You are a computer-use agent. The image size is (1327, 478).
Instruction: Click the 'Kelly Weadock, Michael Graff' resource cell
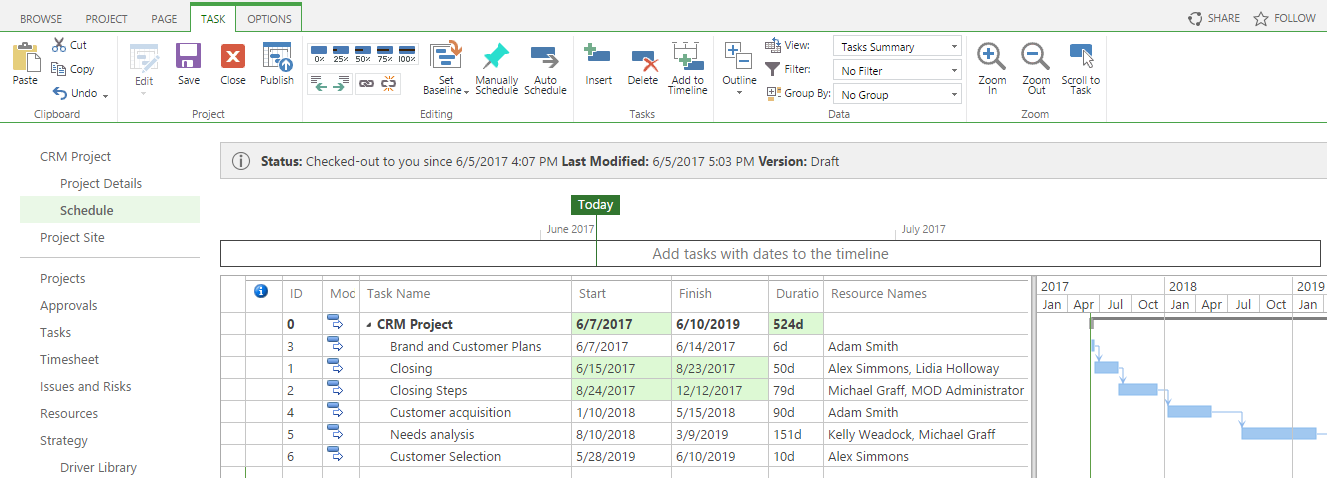[x=925, y=435]
